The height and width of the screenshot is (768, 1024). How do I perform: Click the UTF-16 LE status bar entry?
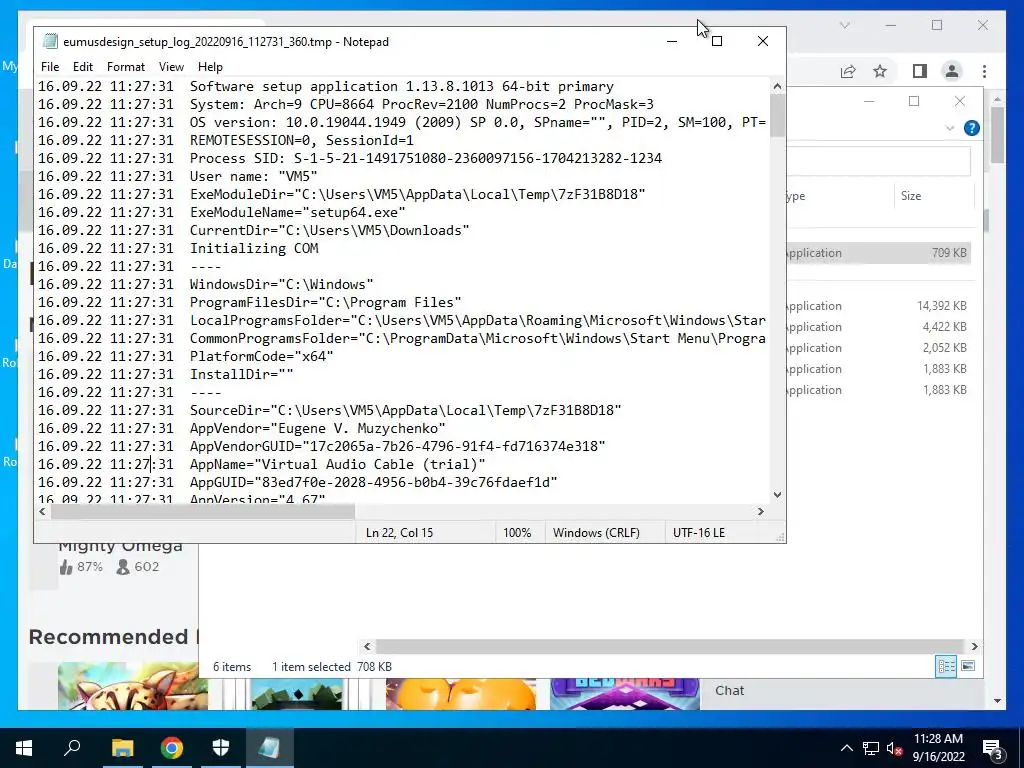699,532
